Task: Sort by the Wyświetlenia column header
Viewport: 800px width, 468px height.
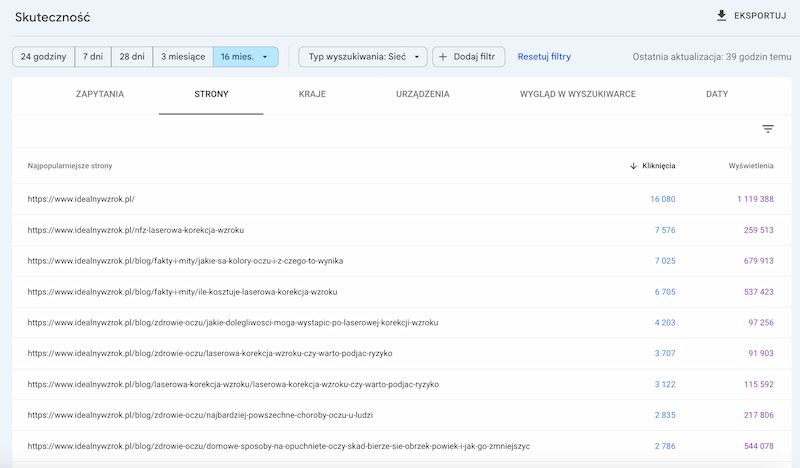Action: point(751,166)
